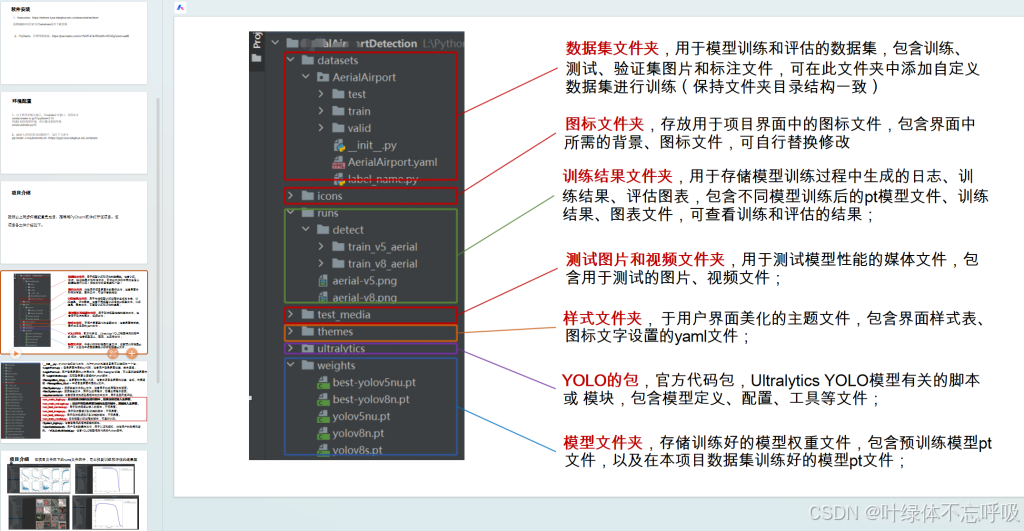Click the file icon of best-yolov8n.pt

pyautogui.click(x=323, y=400)
